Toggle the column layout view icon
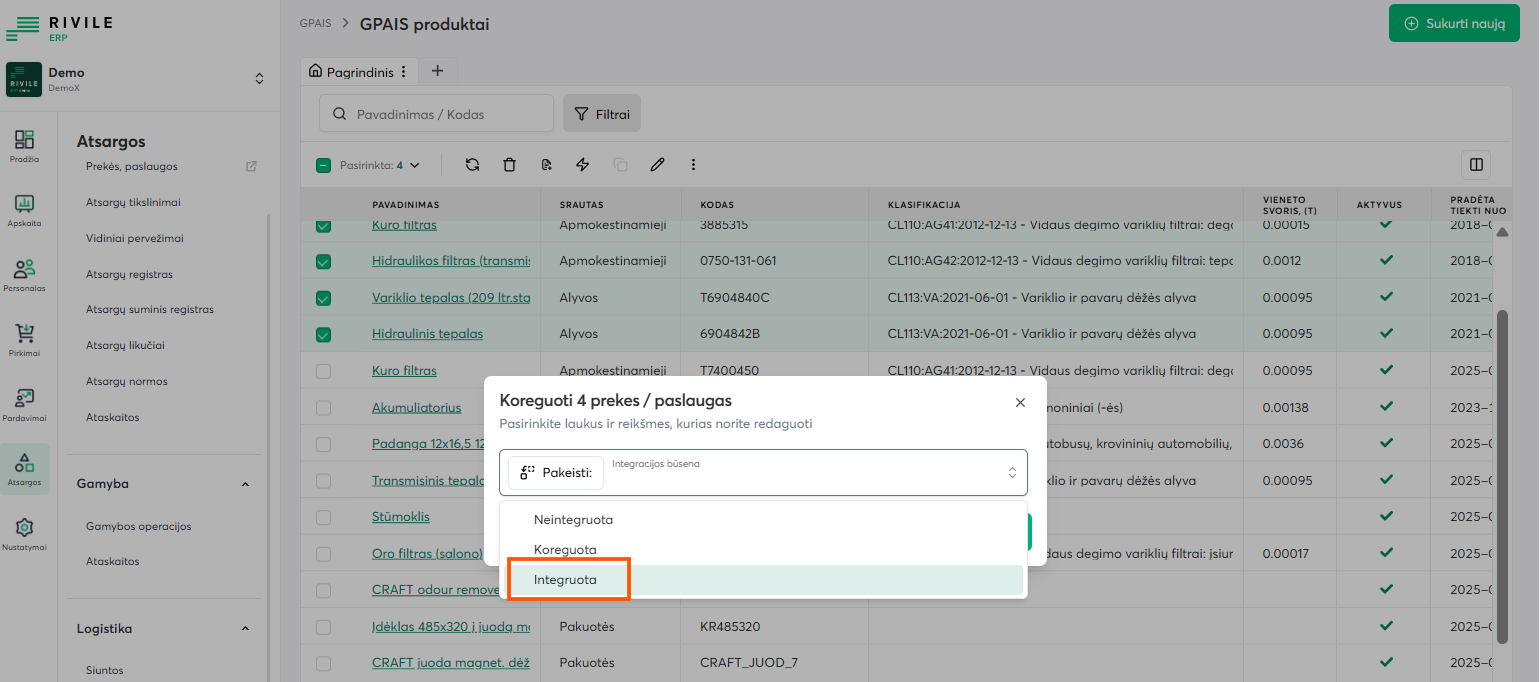The height and width of the screenshot is (682, 1540). (x=1475, y=165)
